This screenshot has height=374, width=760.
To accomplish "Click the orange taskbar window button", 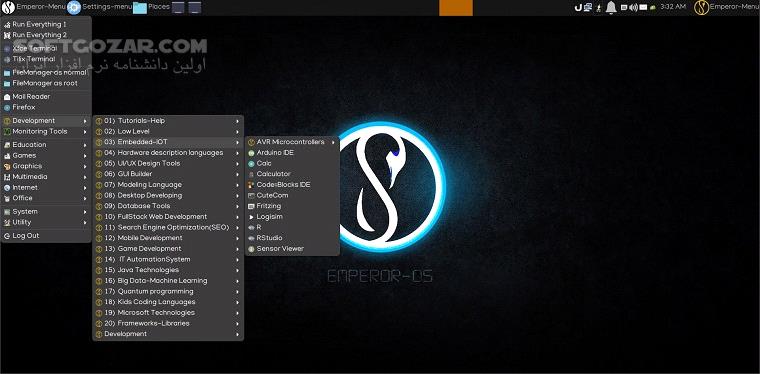I will (456, 8).
